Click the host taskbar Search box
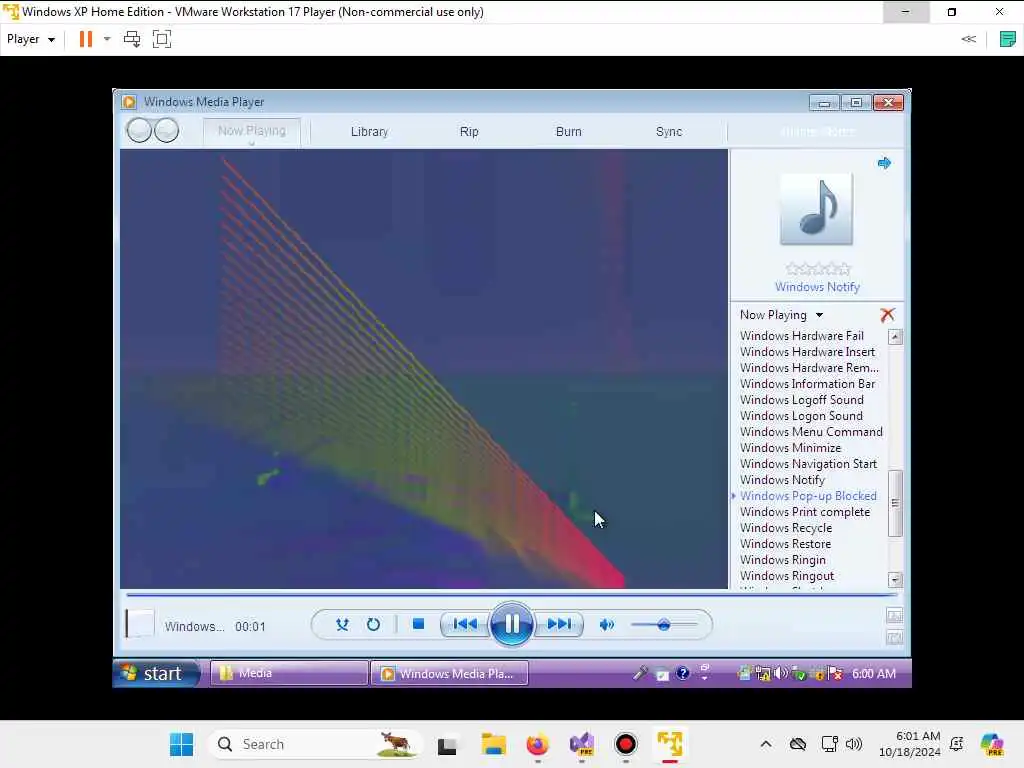The image size is (1024, 768). [x=315, y=744]
